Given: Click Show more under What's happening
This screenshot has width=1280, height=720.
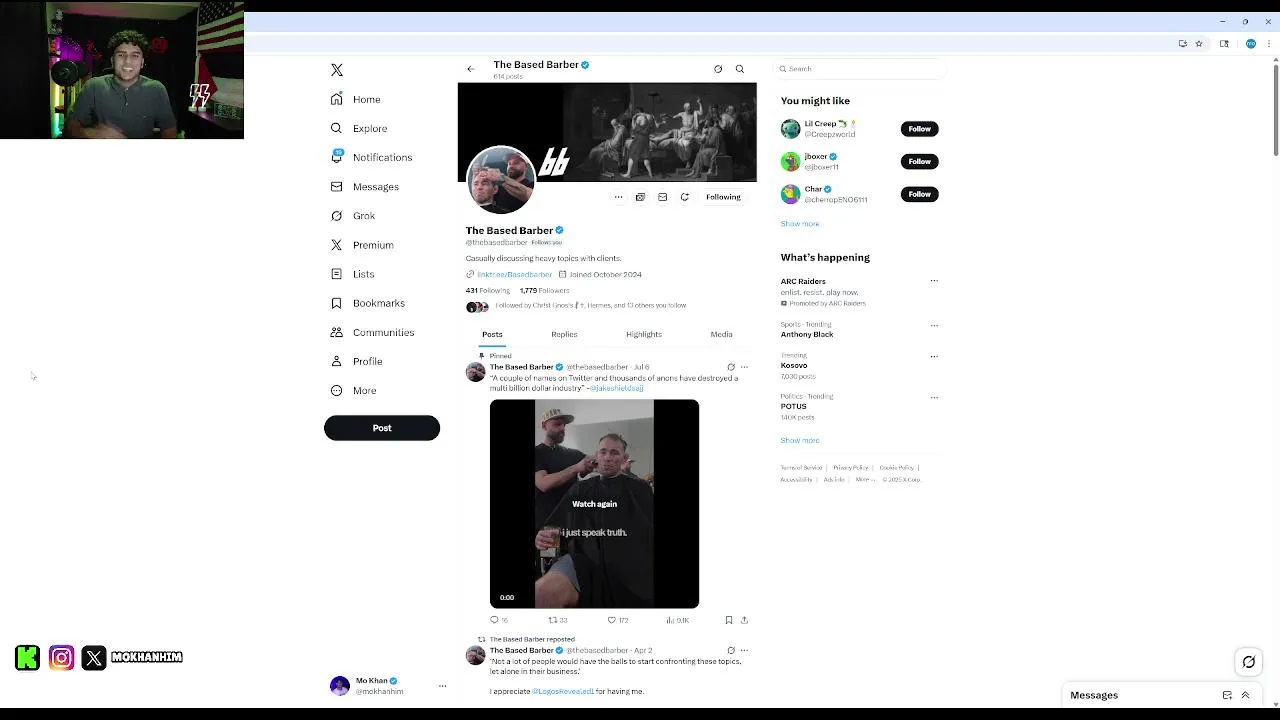Looking at the screenshot, I should coord(800,440).
